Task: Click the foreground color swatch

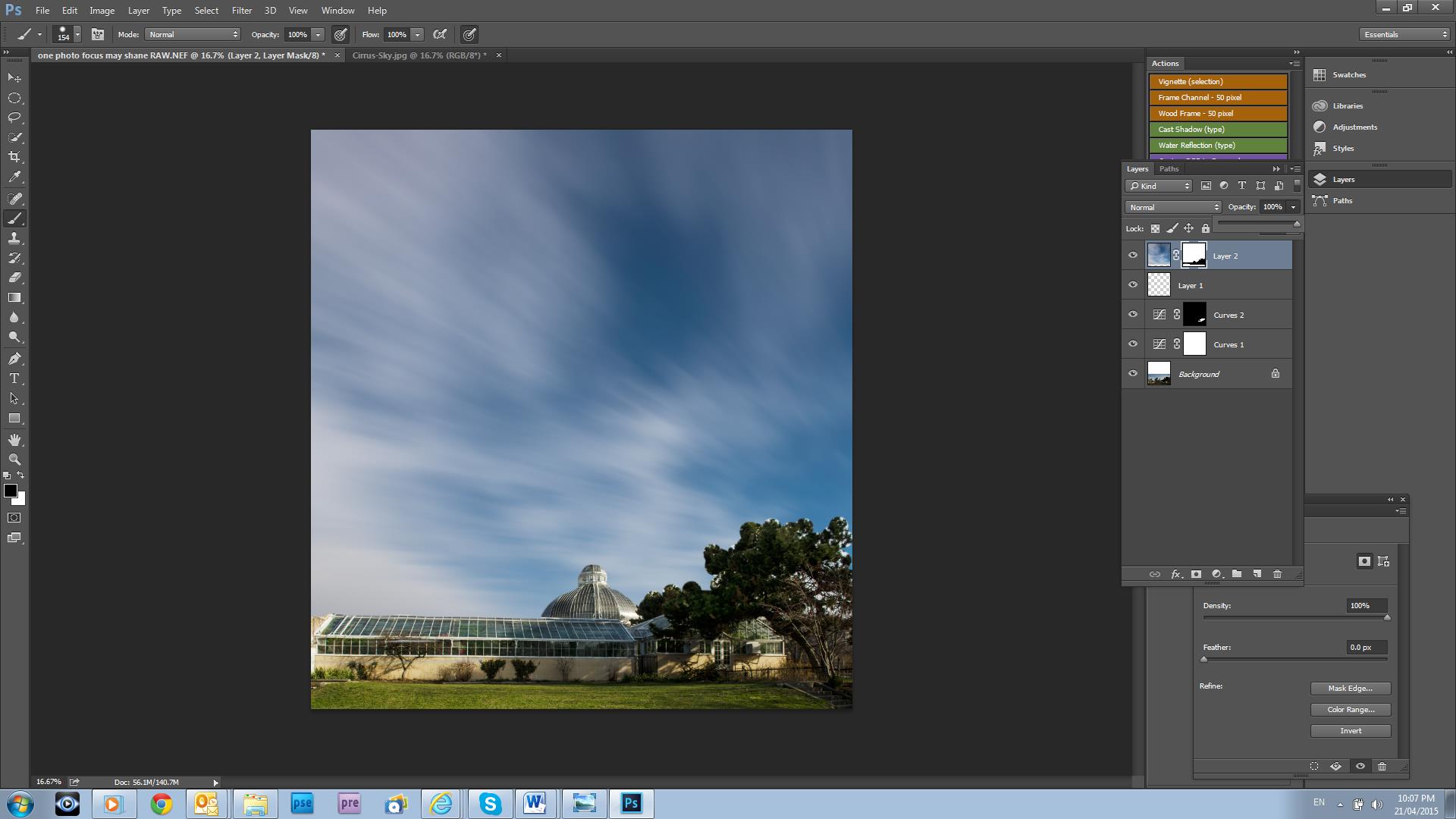Action: coord(11,491)
